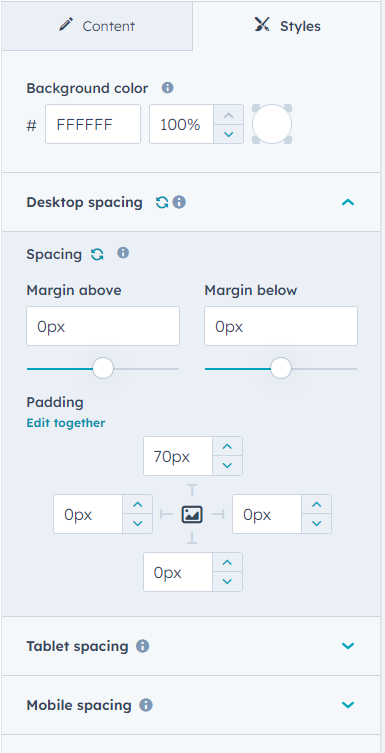This screenshot has height=753, width=385.
Task: Click the info icon next to Spacing
Action: tap(123, 253)
